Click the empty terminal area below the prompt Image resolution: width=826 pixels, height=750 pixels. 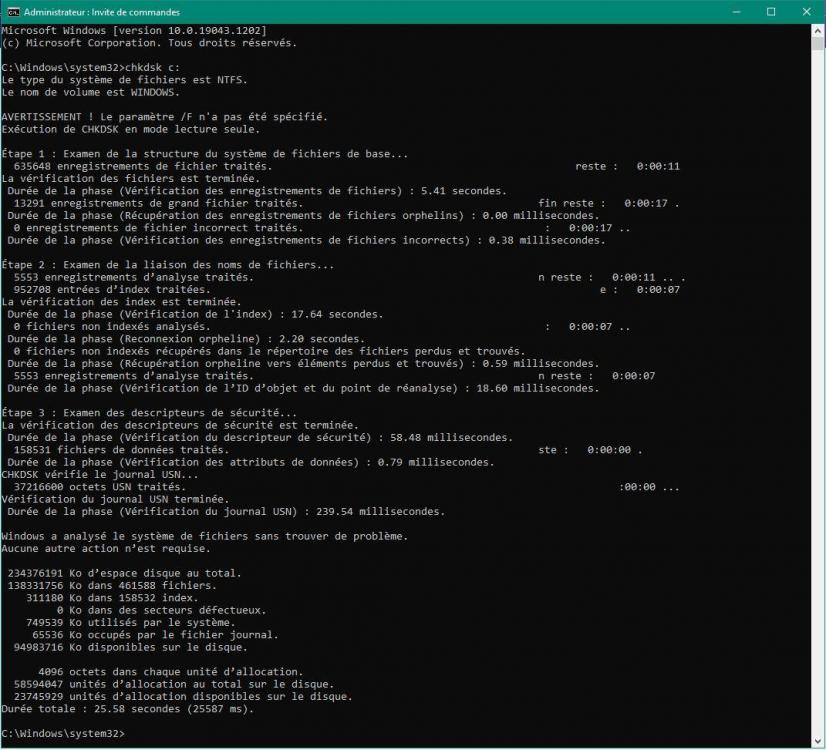click(400, 742)
